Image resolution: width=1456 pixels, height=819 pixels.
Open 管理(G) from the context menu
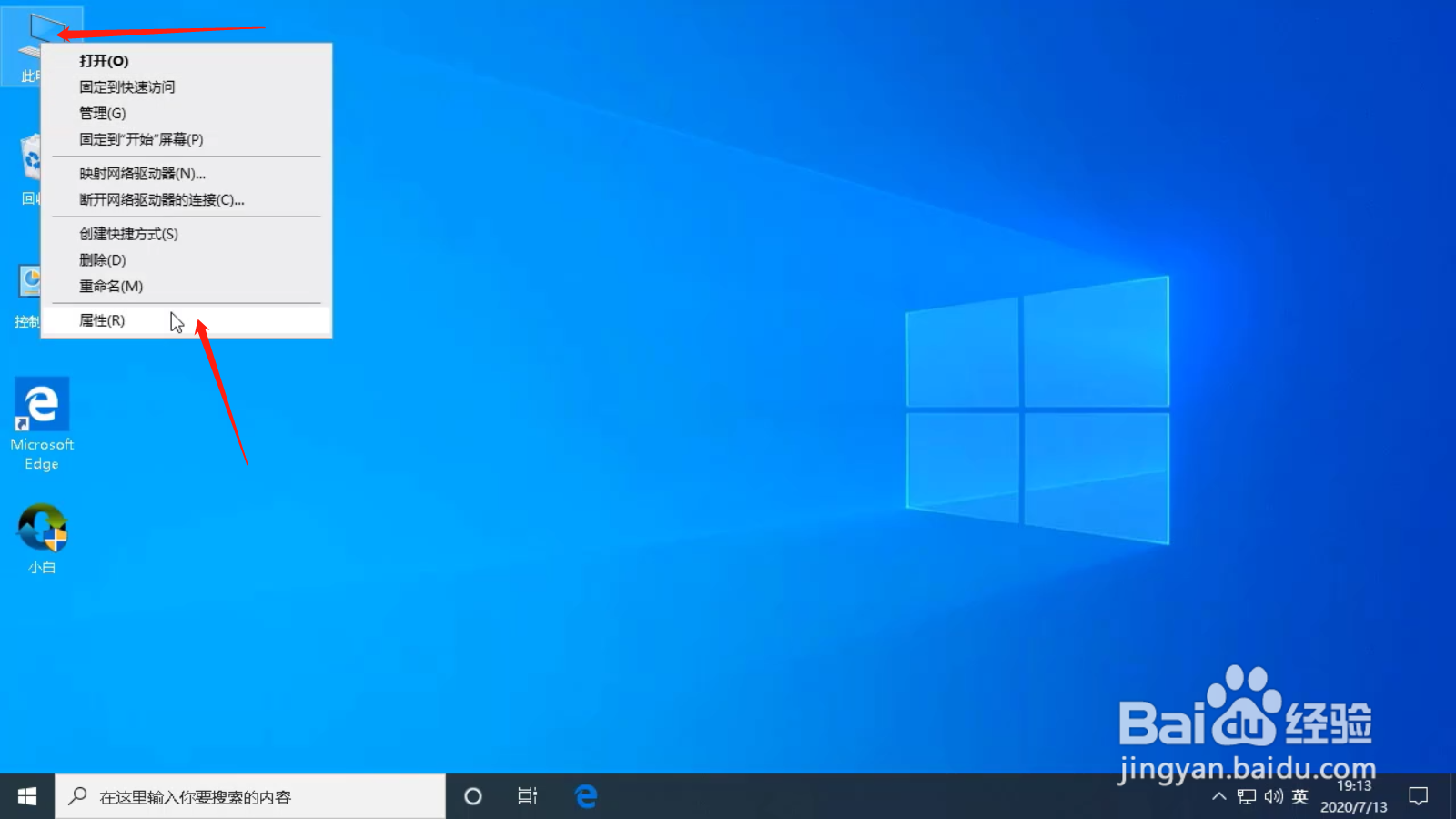[x=187, y=113]
